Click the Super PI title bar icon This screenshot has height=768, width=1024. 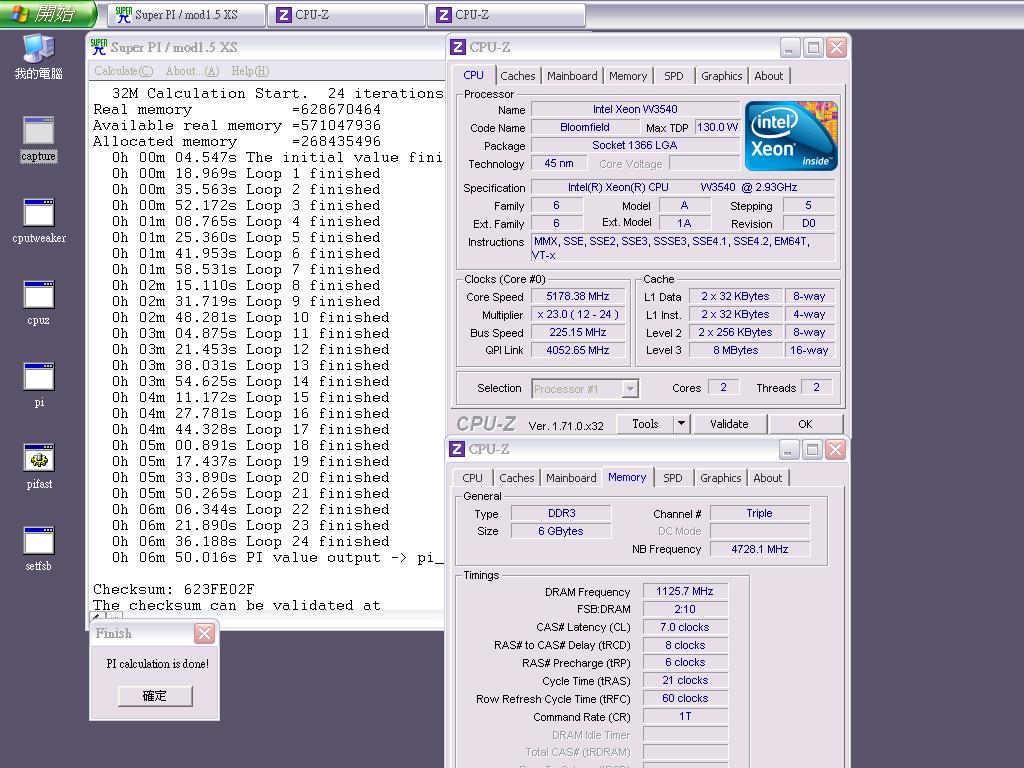pyautogui.click(x=99, y=47)
